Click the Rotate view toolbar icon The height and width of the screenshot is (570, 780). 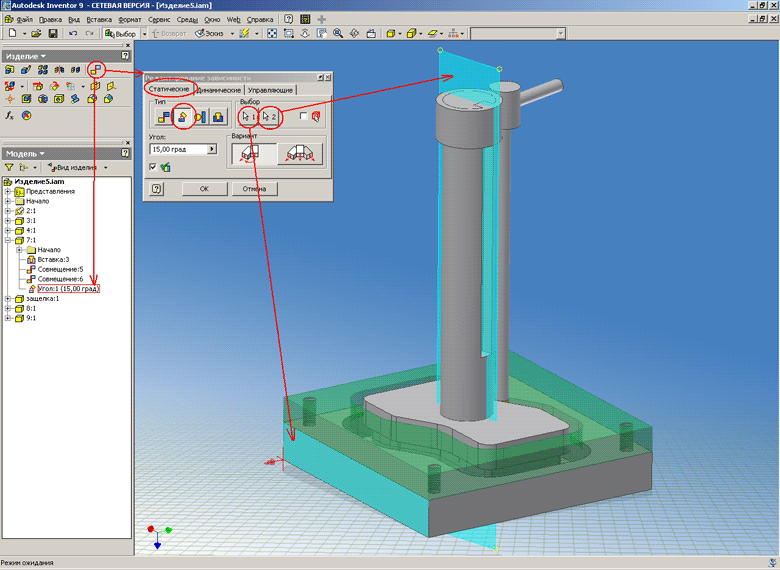[x=354, y=33]
